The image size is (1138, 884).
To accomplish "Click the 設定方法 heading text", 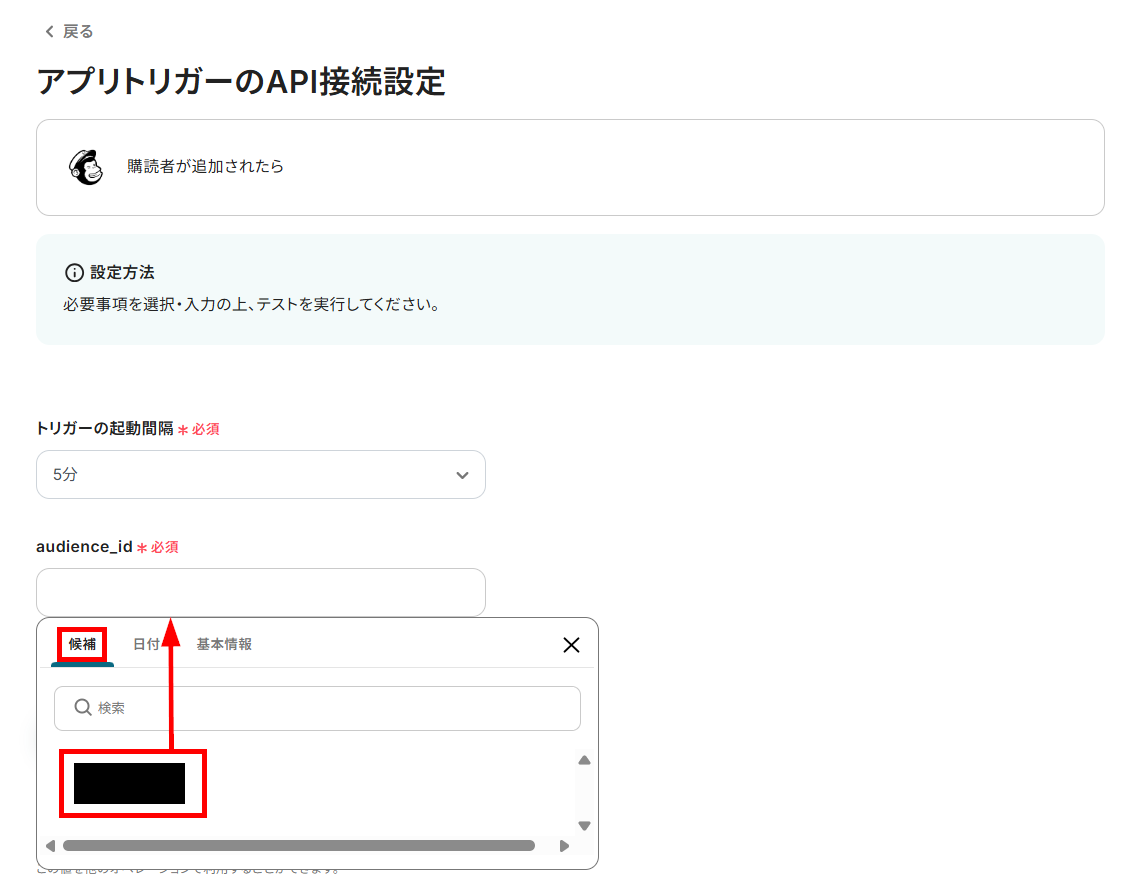I will pyautogui.click(x=122, y=273).
